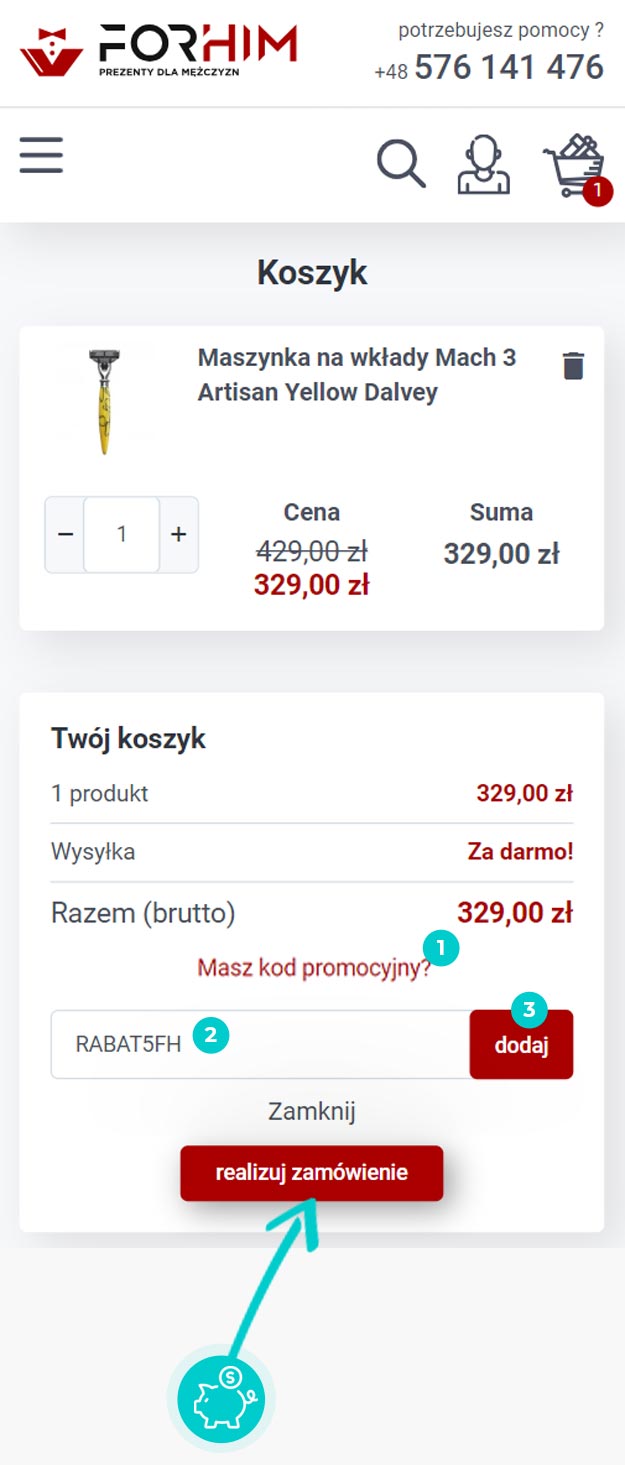Click the search magnifier icon
The width and height of the screenshot is (625, 1465).
click(401, 163)
